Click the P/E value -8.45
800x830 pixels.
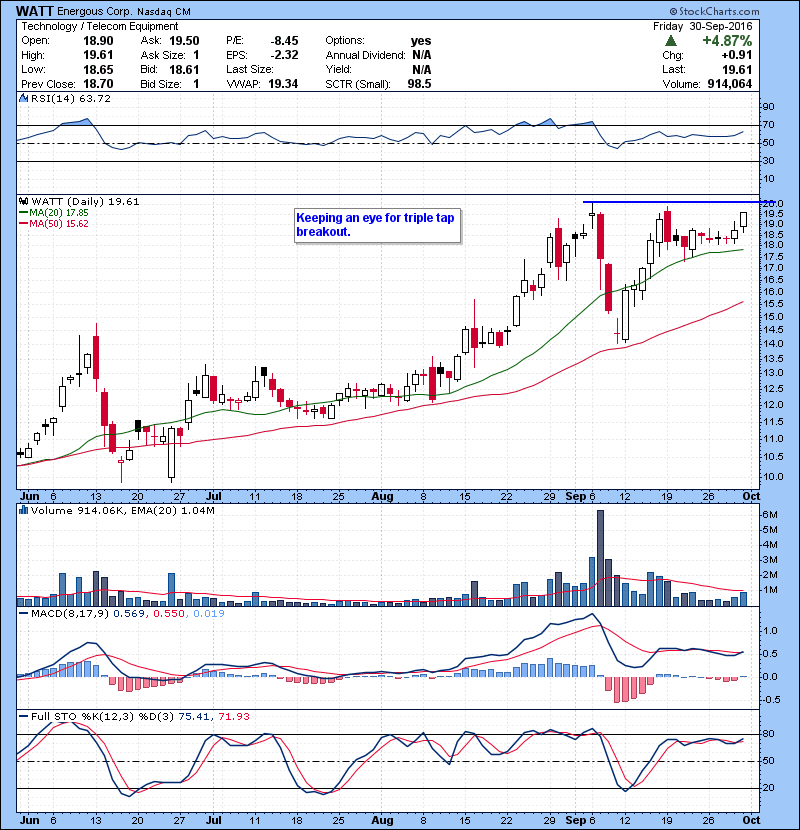[284, 41]
